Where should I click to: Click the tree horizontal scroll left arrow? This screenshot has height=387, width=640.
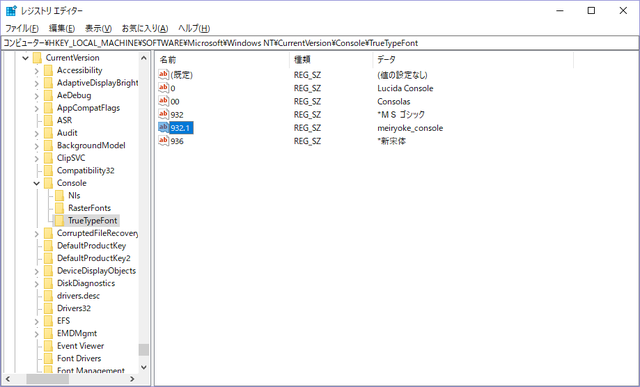tap(8, 379)
